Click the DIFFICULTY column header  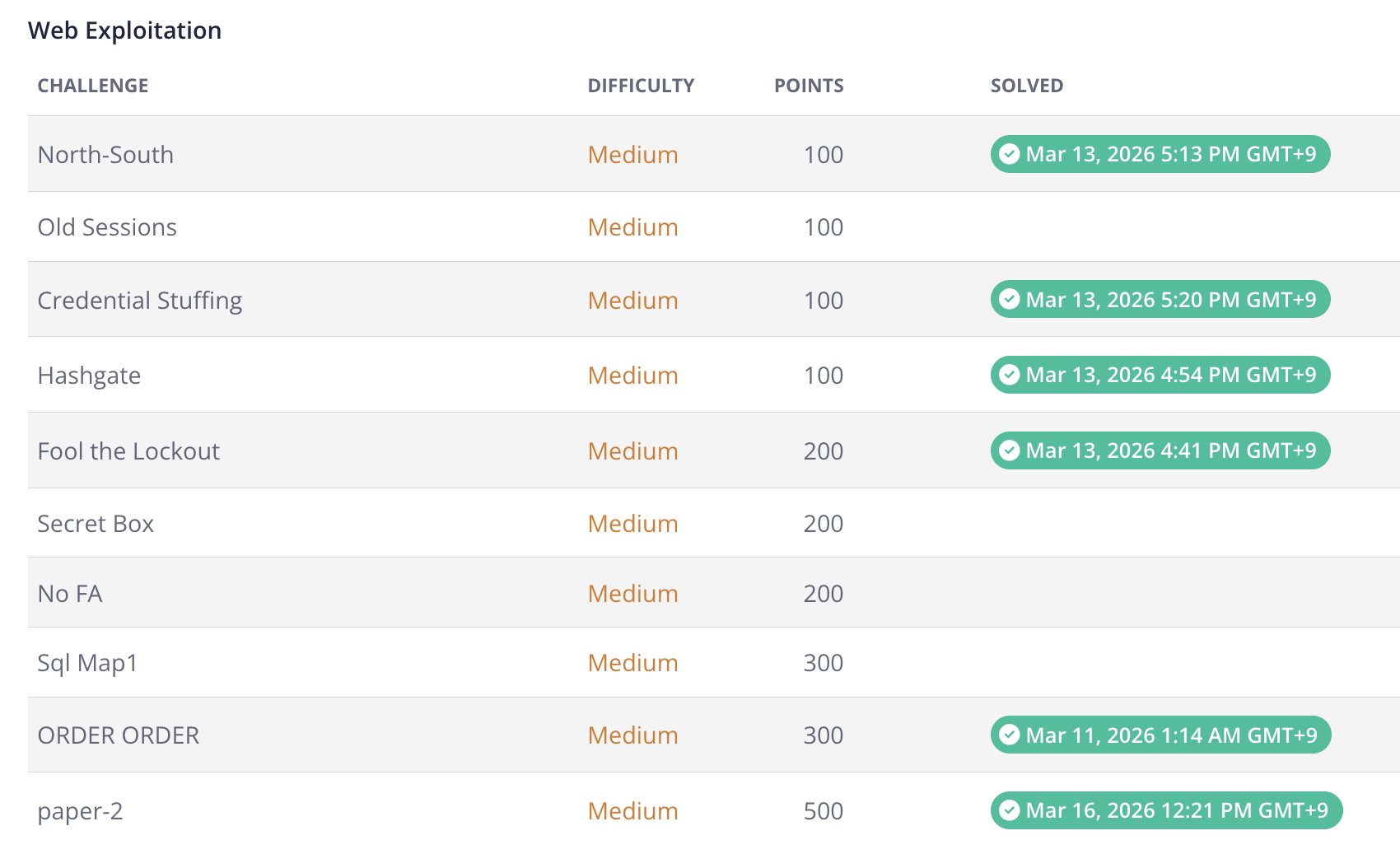[x=641, y=86]
